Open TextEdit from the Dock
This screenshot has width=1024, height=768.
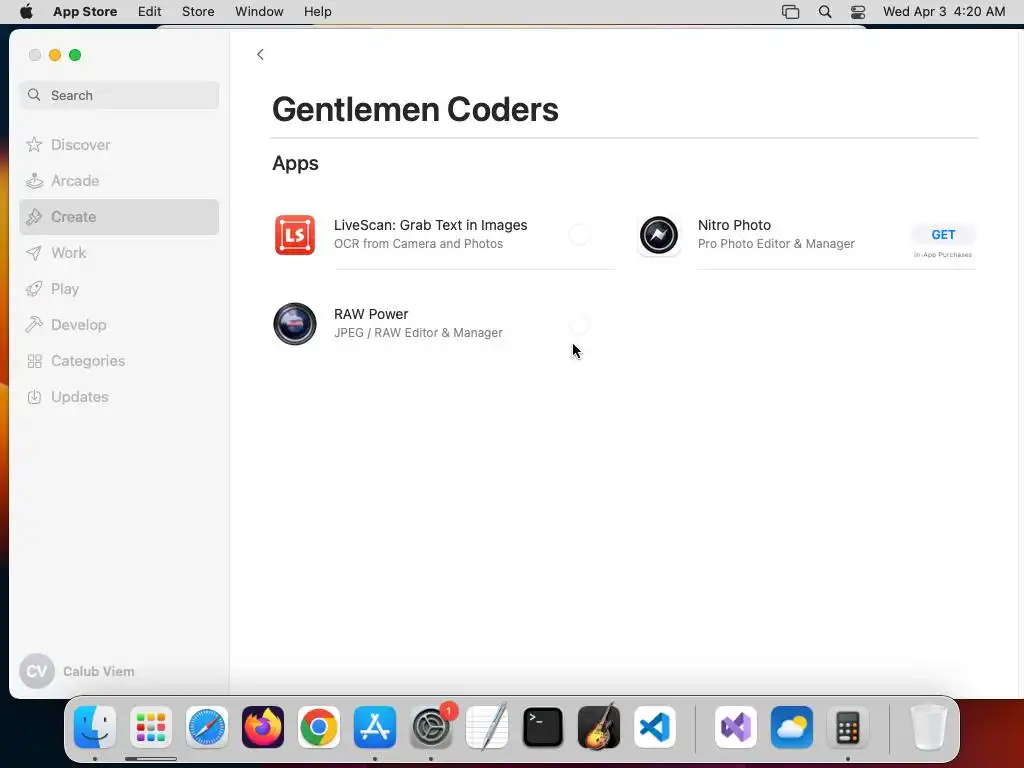(487, 727)
